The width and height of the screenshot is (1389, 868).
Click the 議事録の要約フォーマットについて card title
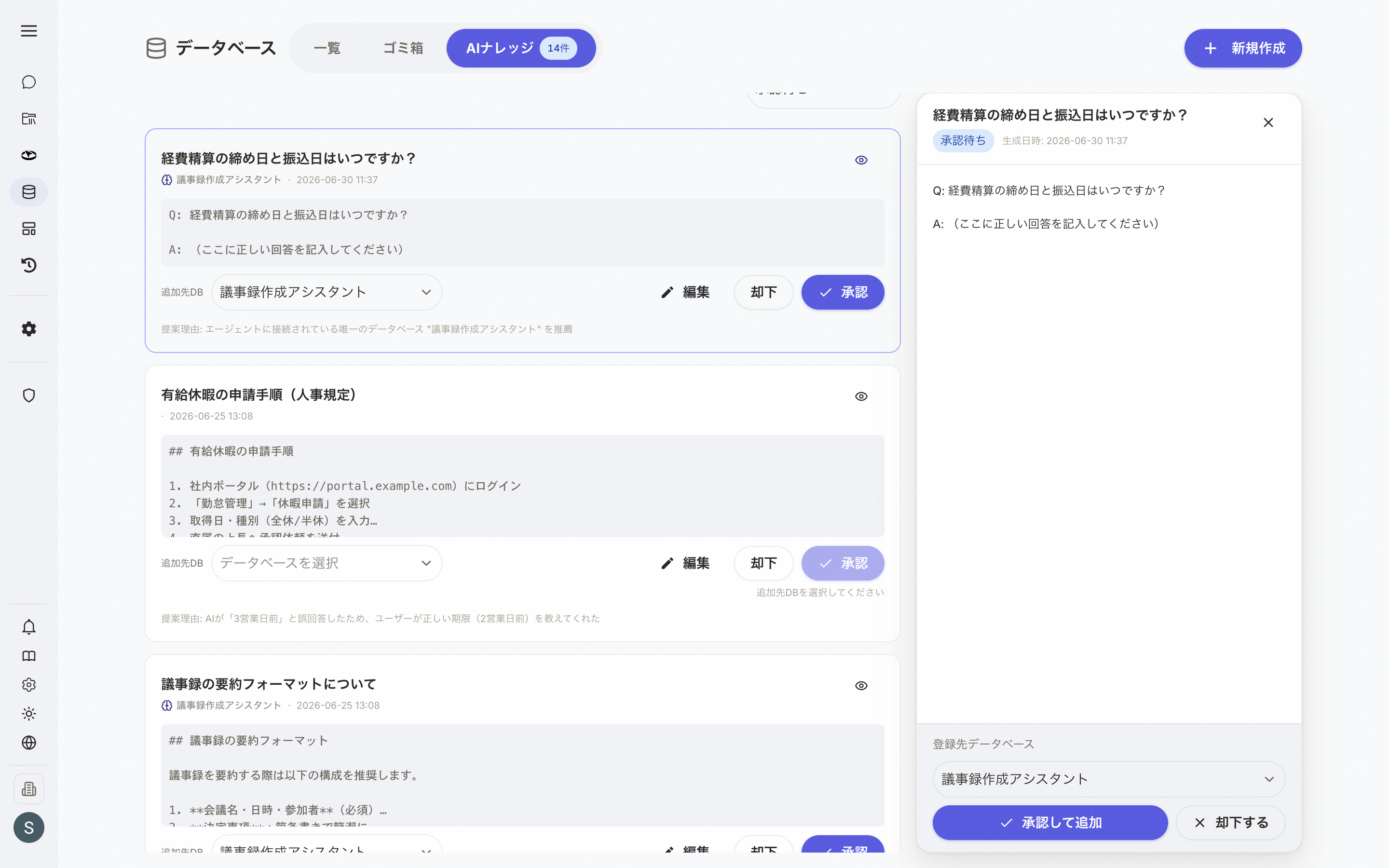pos(269,684)
